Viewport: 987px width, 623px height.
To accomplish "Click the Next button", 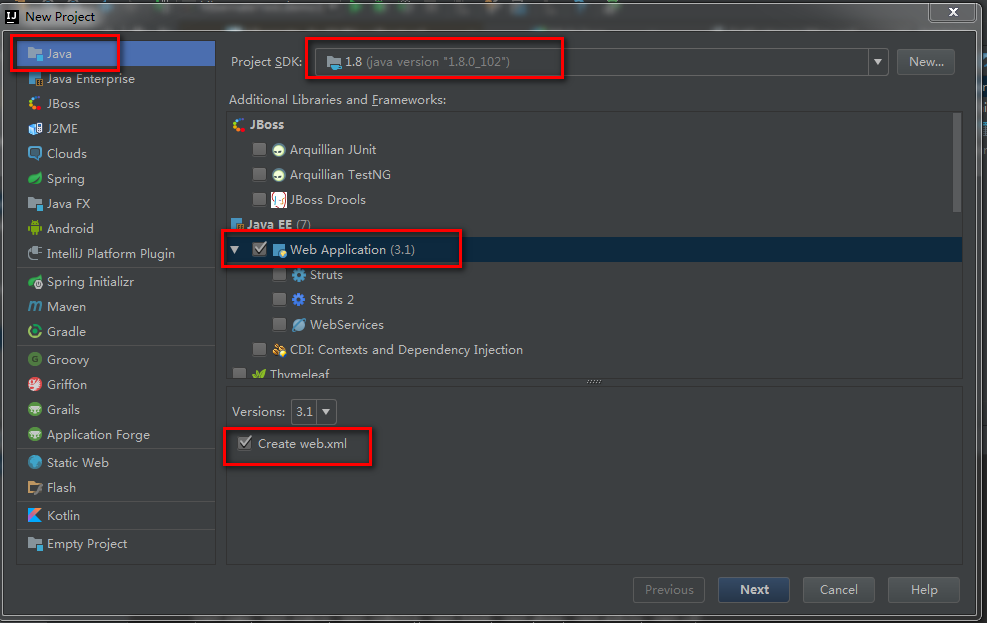I will (x=754, y=590).
